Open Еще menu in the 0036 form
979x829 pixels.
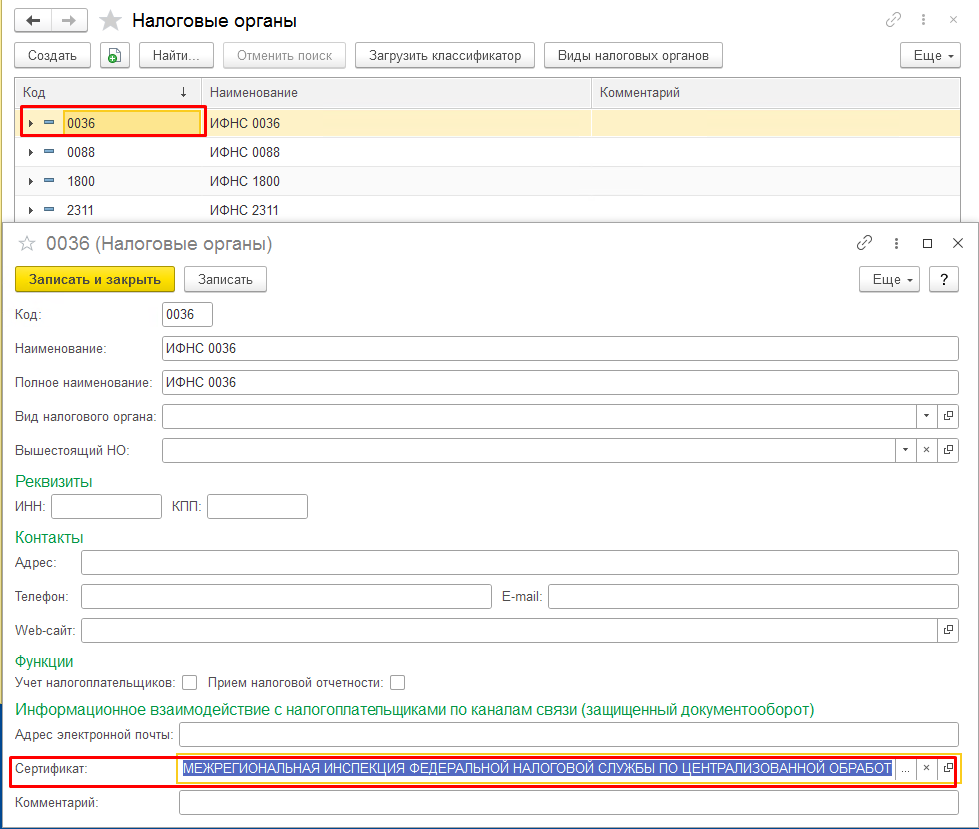pos(889,280)
